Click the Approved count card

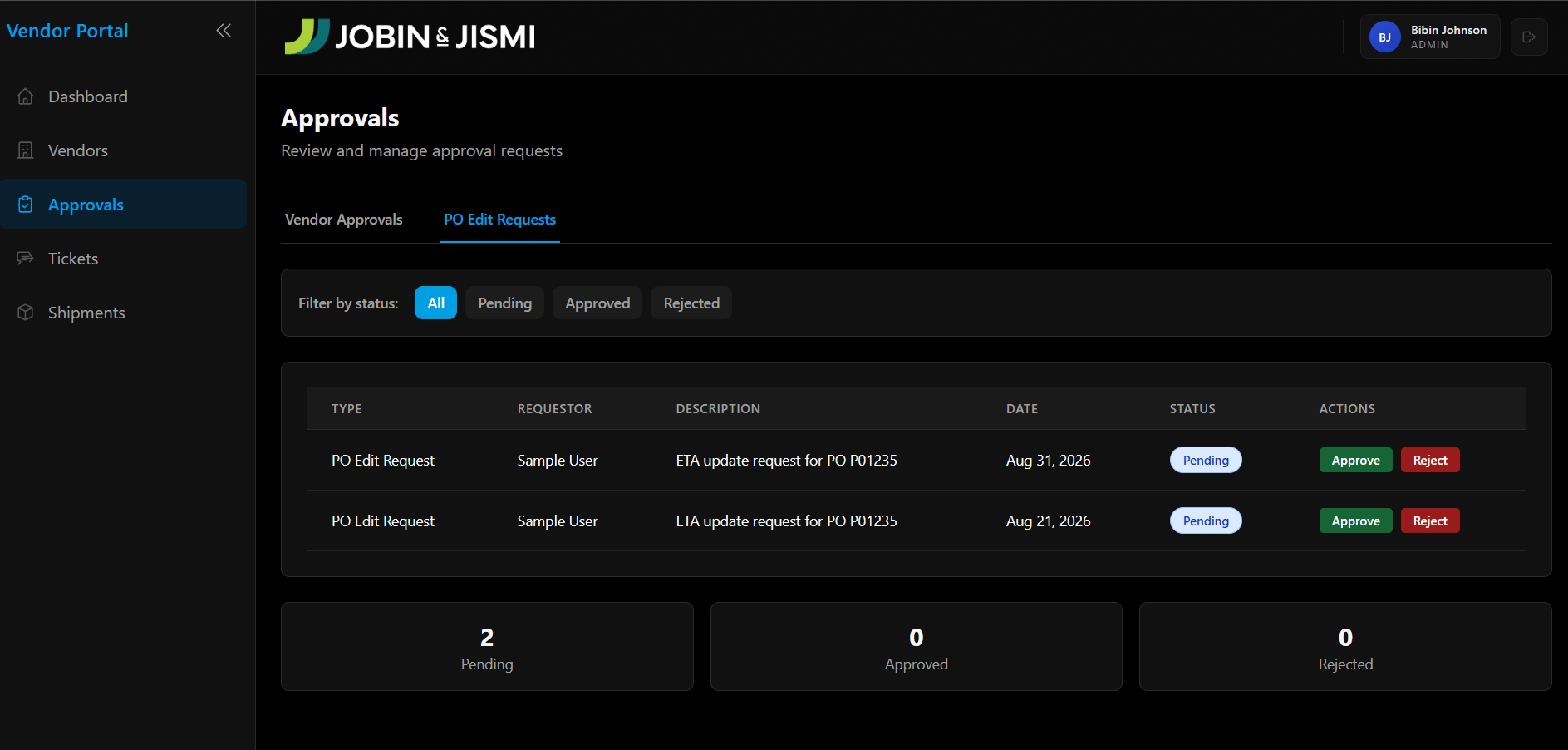point(917,647)
